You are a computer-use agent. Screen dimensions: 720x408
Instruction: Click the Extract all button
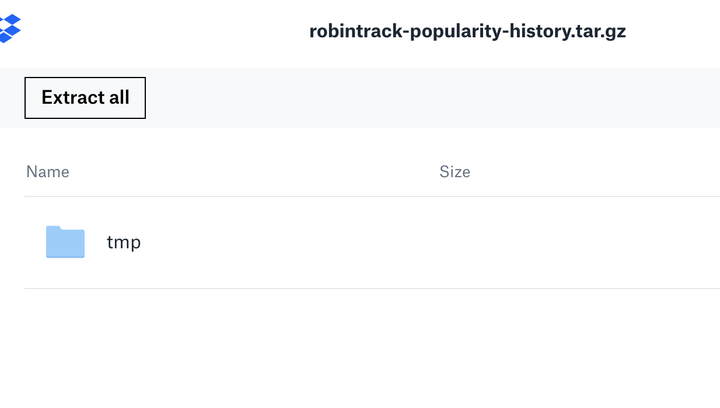click(85, 98)
